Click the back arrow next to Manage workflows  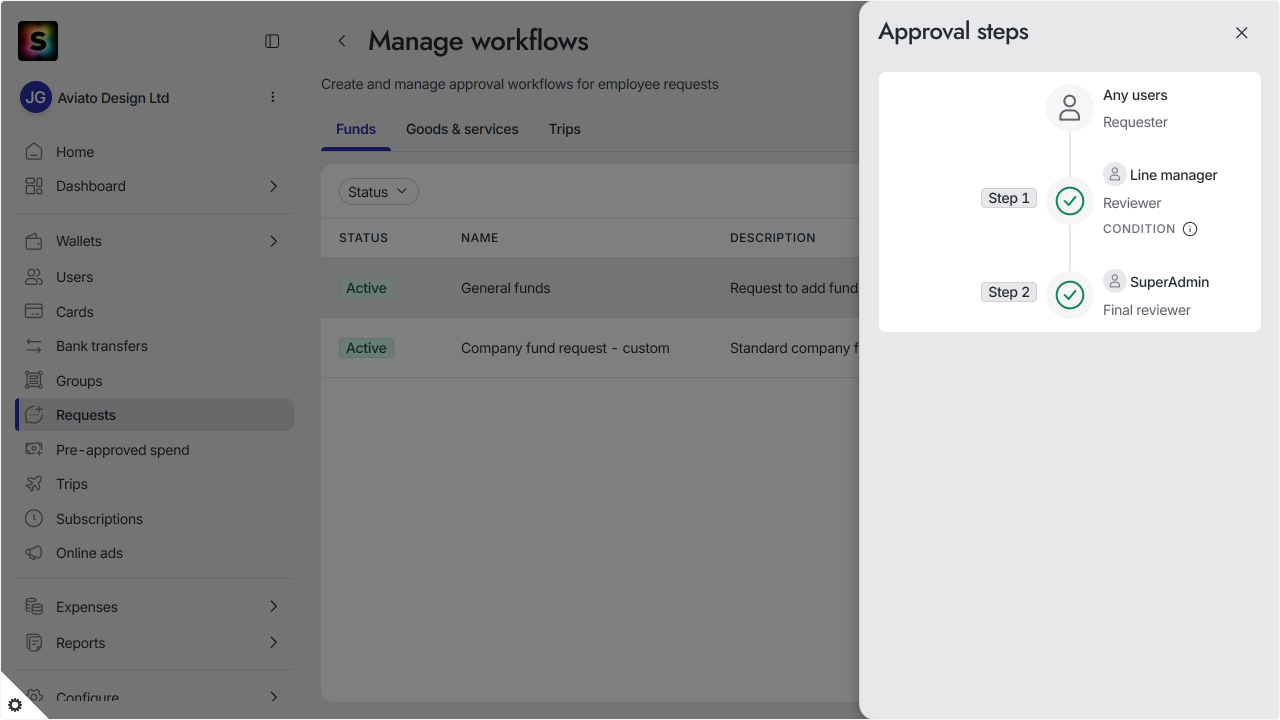tap(342, 41)
